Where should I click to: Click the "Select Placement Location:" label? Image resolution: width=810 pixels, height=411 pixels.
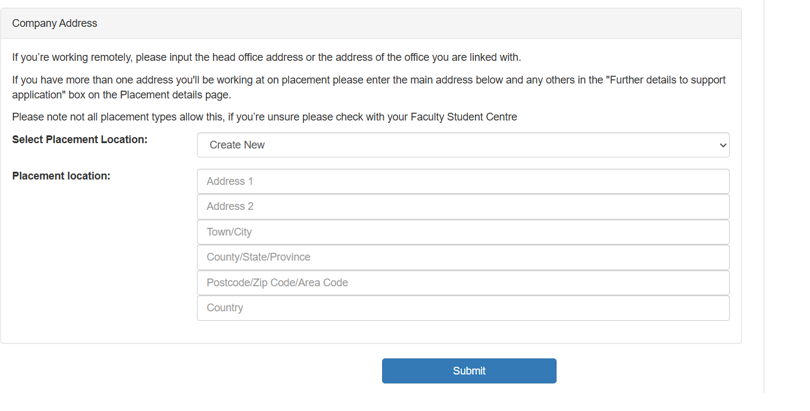click(x=80, y=139)
